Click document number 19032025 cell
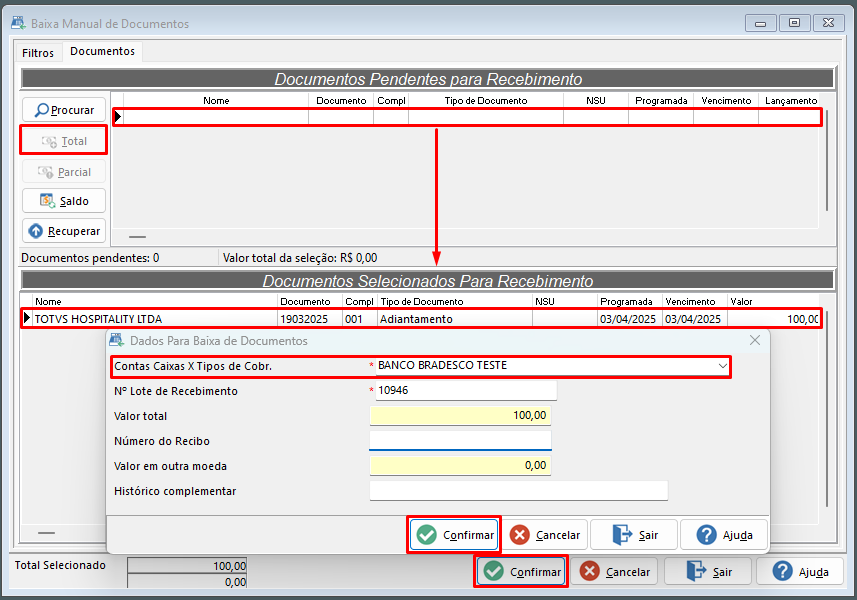The image size is (857, 600). [x=310, y=319]
